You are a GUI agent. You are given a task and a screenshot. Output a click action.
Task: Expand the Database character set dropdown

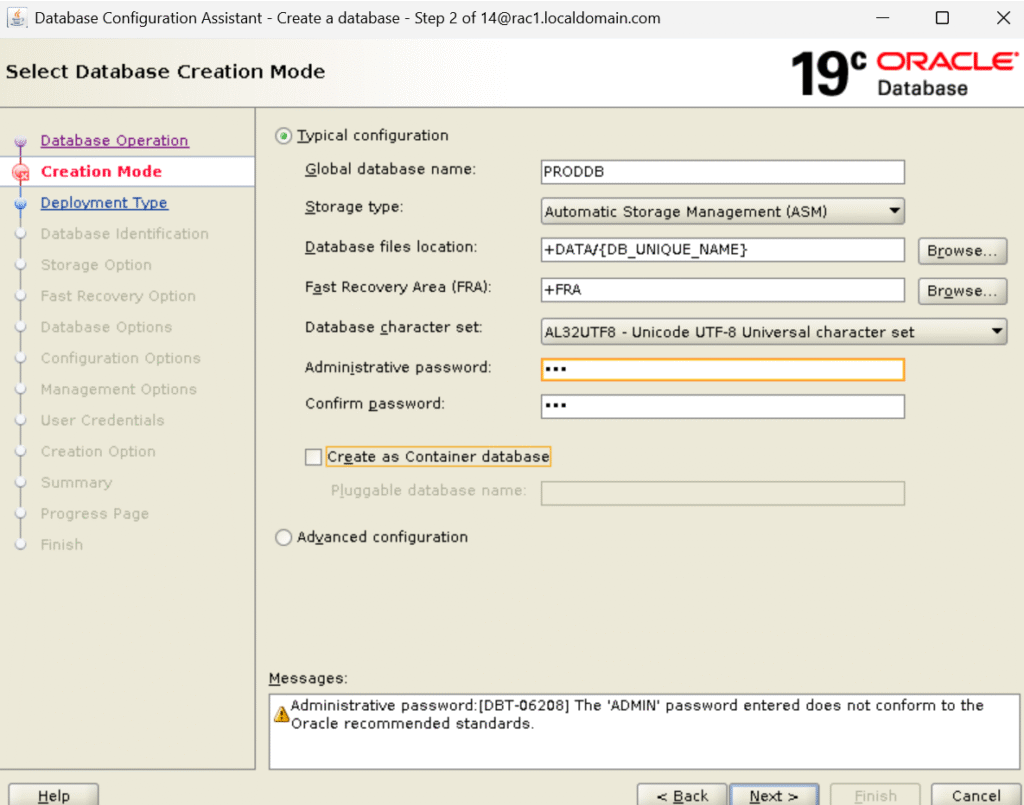pos(773,332)
